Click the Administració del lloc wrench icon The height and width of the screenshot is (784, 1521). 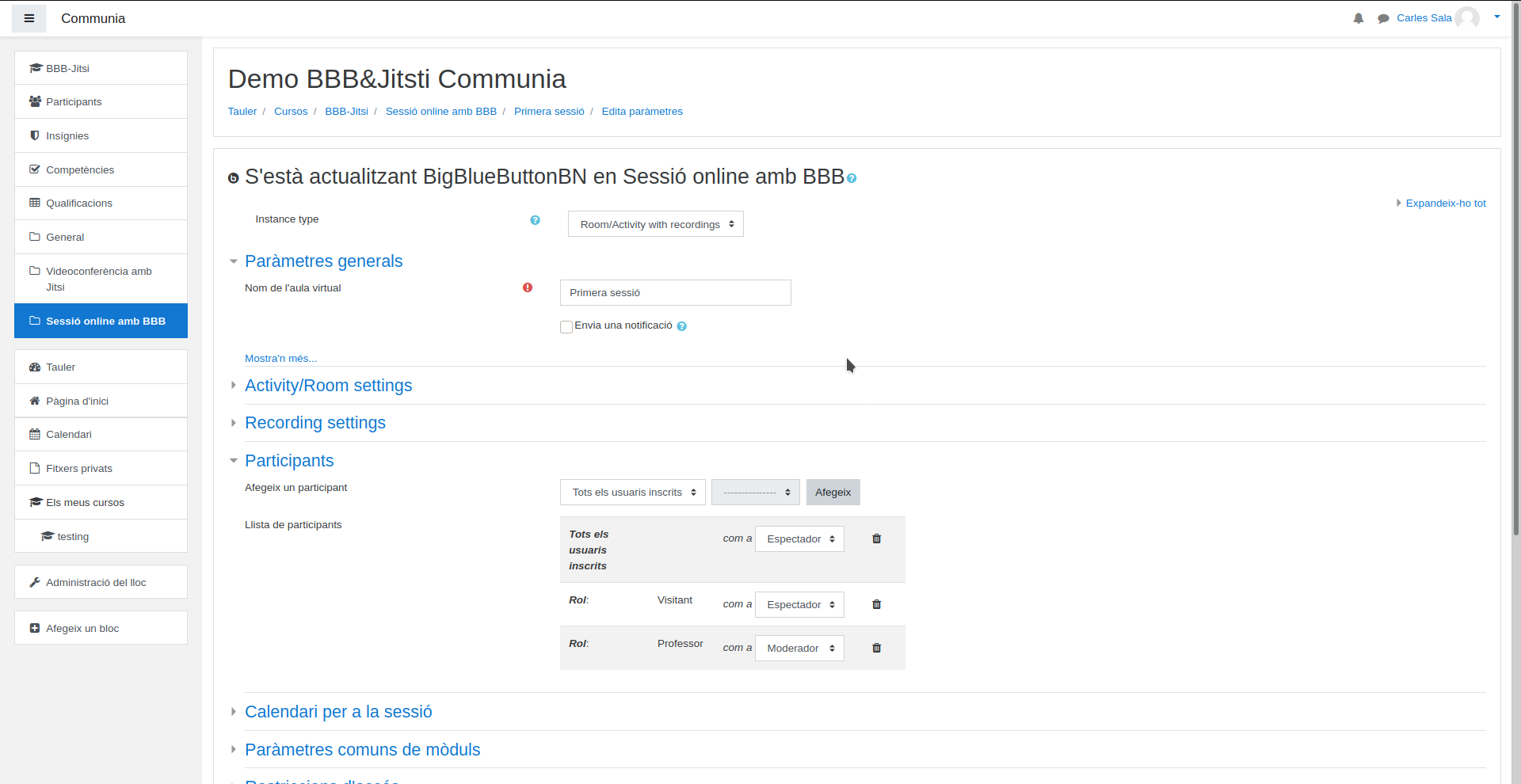click(x=35, y=582)
